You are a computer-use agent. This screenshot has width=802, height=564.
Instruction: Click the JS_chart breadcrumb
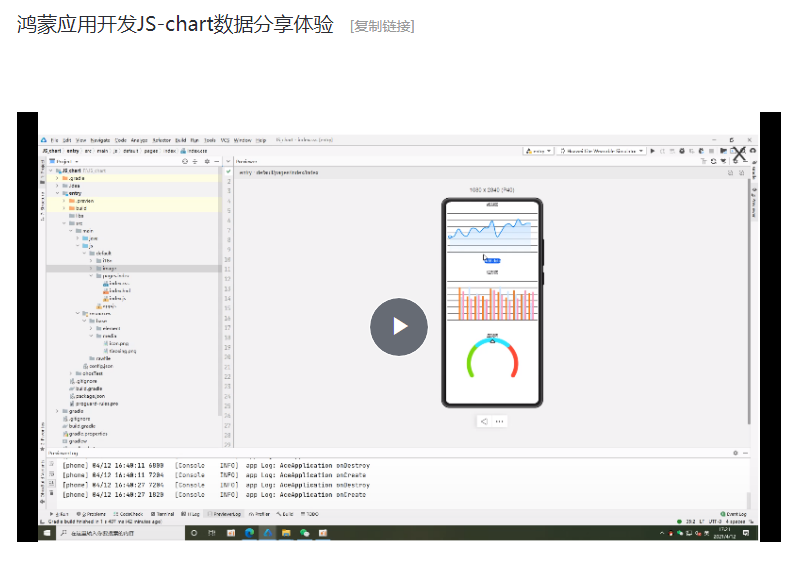[52, 151]
